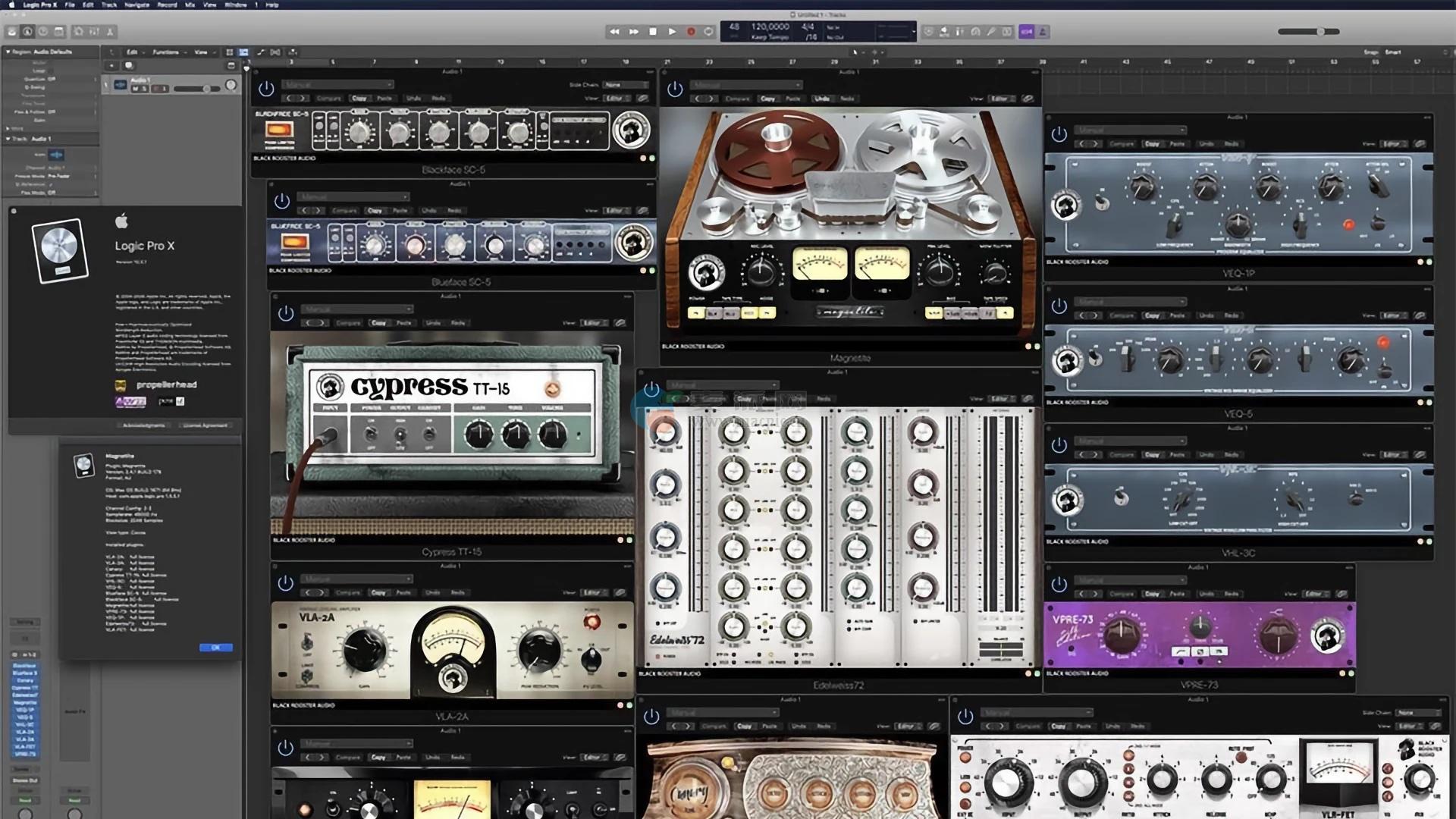
Task: Click the Acknowledgments button in About window
Action: pos(144,425)
